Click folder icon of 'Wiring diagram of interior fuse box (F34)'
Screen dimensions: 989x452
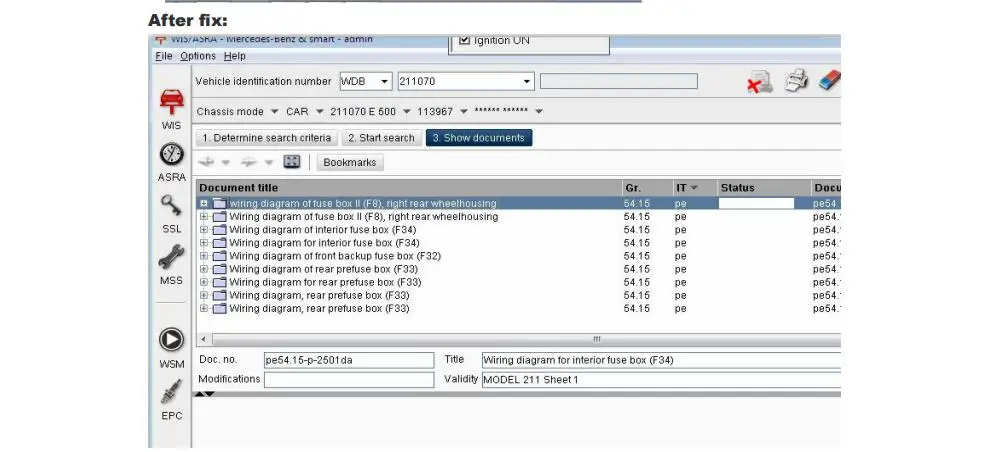(x=219, y=230)
